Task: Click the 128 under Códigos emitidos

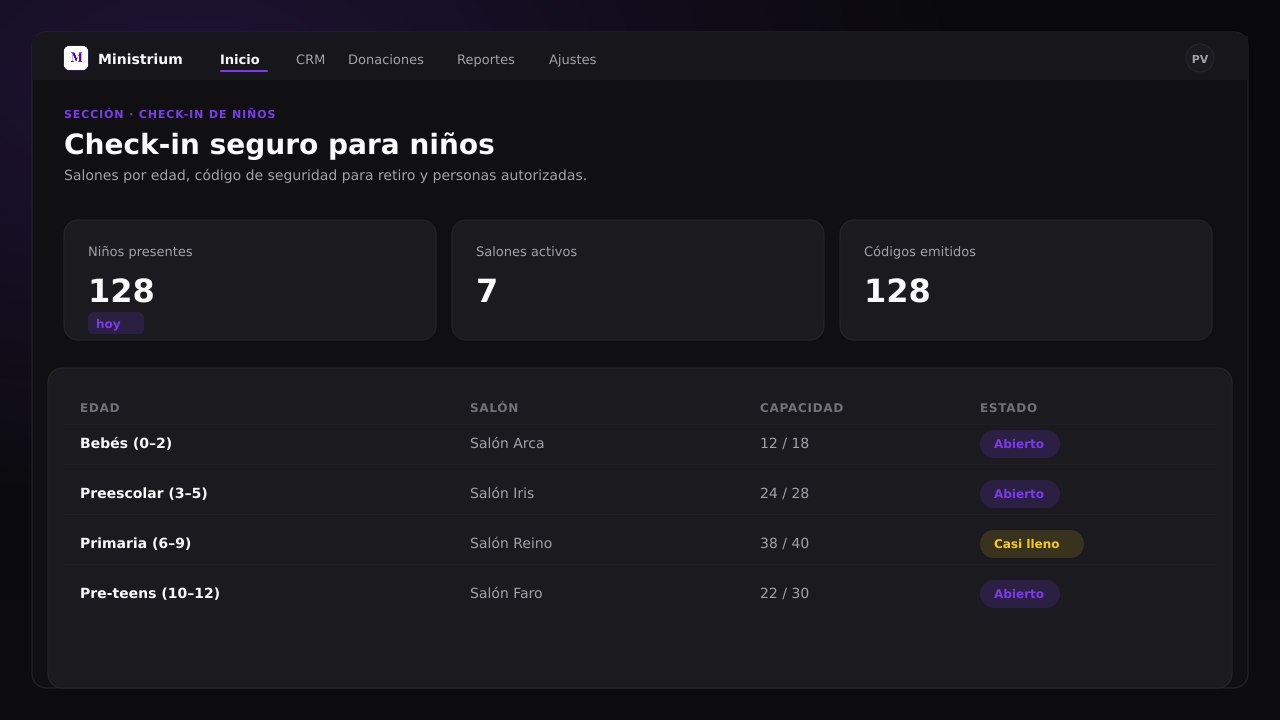Action: coord(897,291)
